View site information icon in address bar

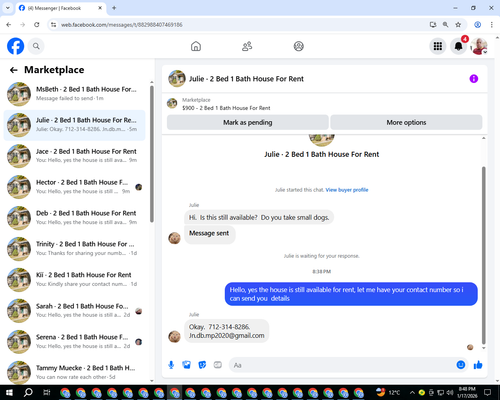coord(53,25)
